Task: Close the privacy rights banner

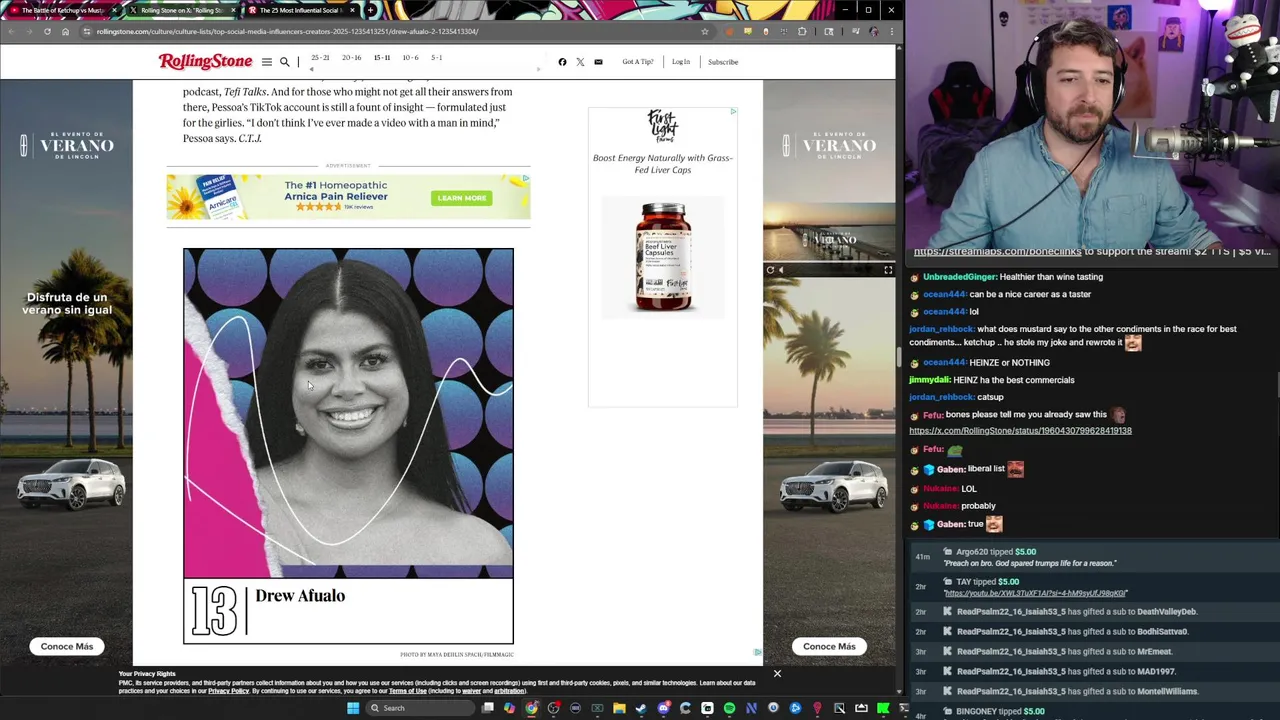Action: tap(777, 674)
